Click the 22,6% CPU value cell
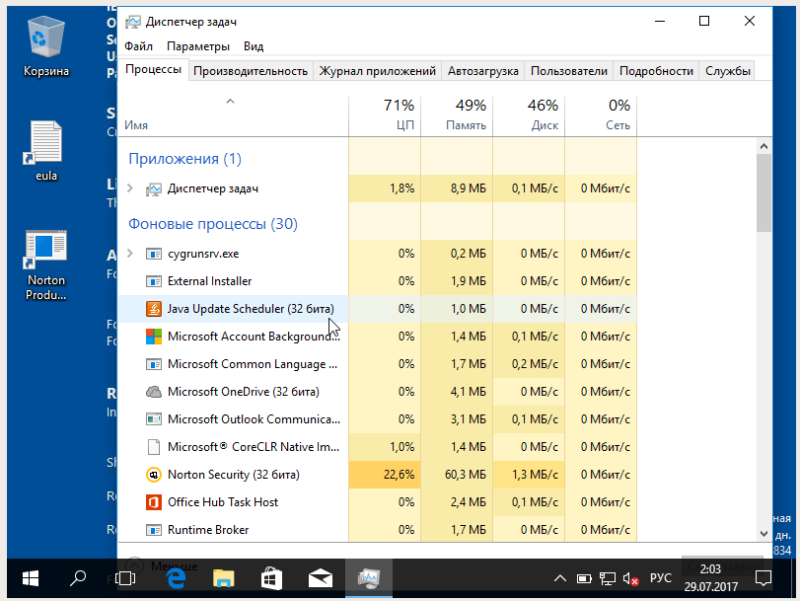The height and width of the screenshot is (601, 800). coord(385,474)
